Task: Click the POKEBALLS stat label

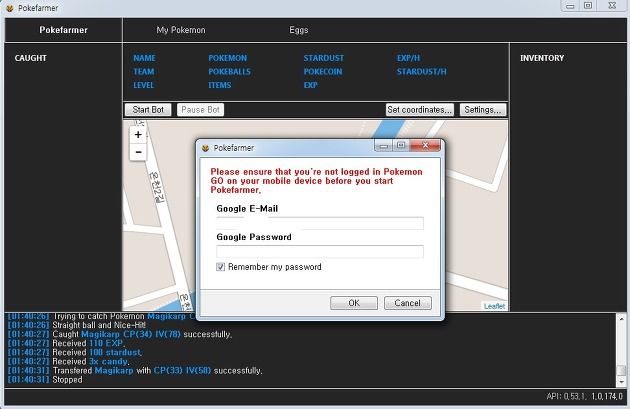Action: point(229,72)
